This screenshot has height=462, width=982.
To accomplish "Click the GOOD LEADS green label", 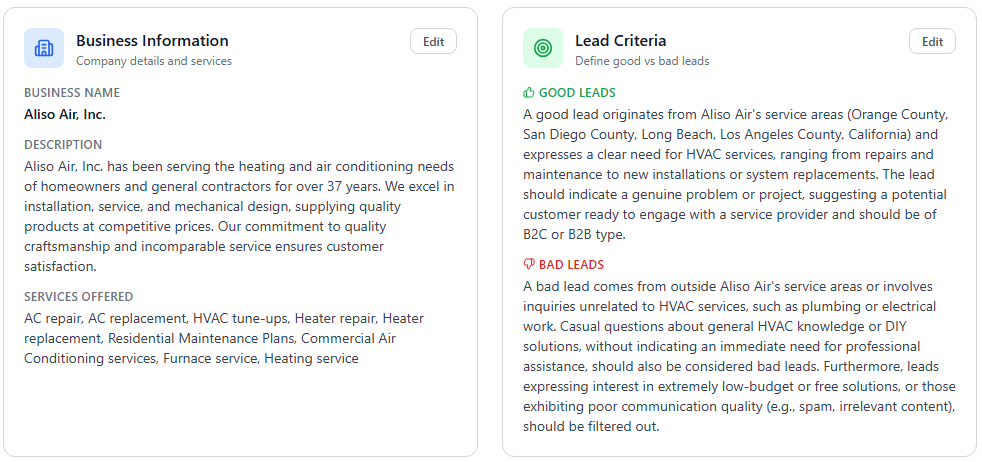I will point(577,93).
